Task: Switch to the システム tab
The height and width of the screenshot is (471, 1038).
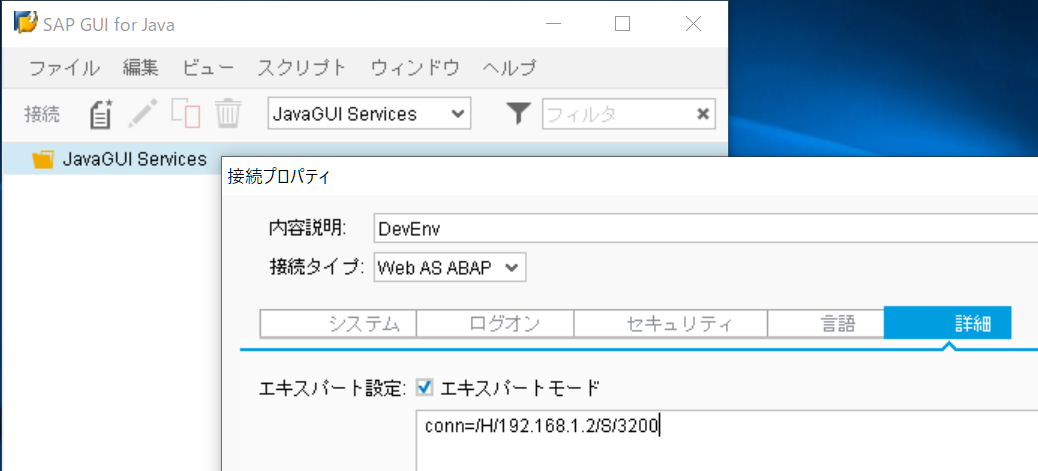Action: 338,324
